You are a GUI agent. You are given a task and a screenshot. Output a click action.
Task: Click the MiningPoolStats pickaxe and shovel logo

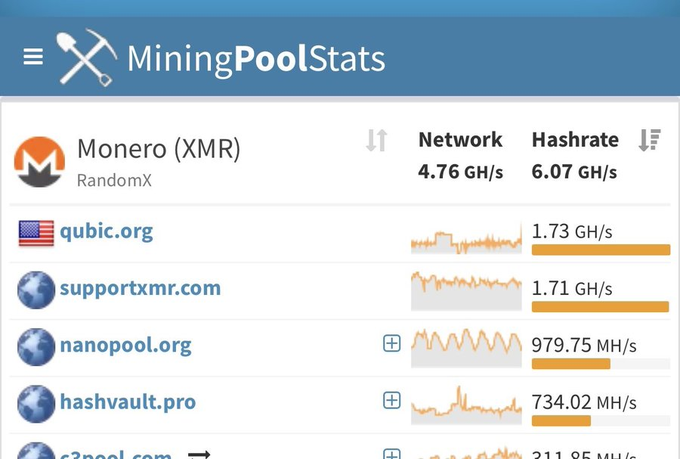[86, 58]
